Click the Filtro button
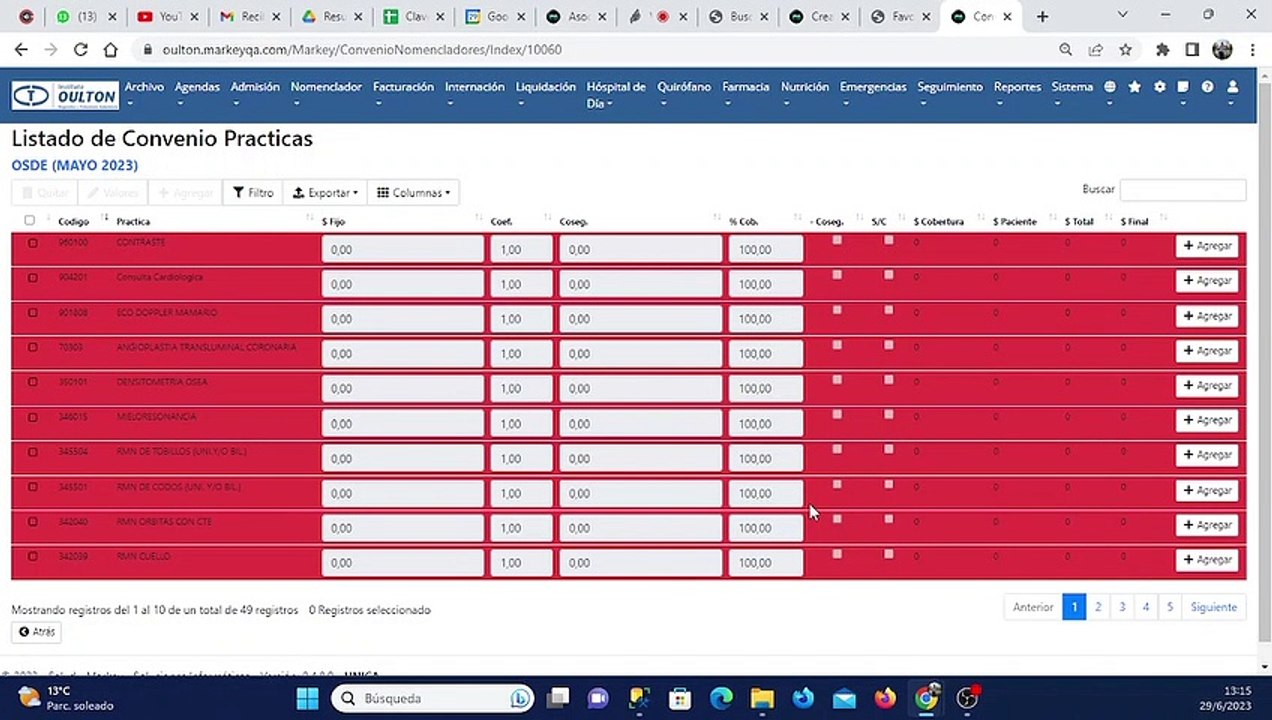This screenshot has height=720, width=1272. coord(253,193)
